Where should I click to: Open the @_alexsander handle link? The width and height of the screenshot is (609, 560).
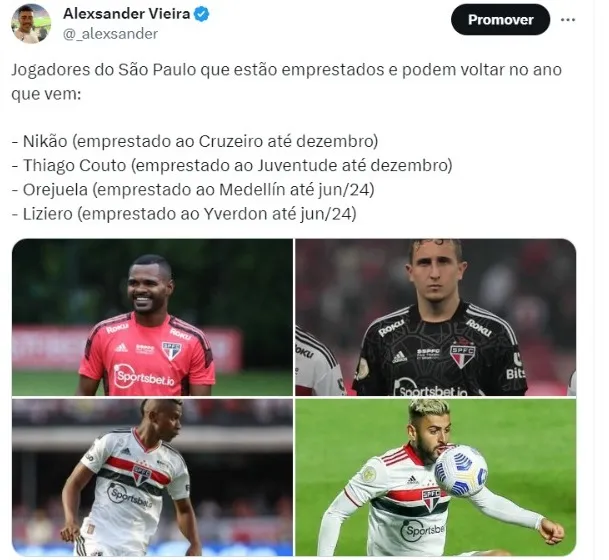(110, 34)
